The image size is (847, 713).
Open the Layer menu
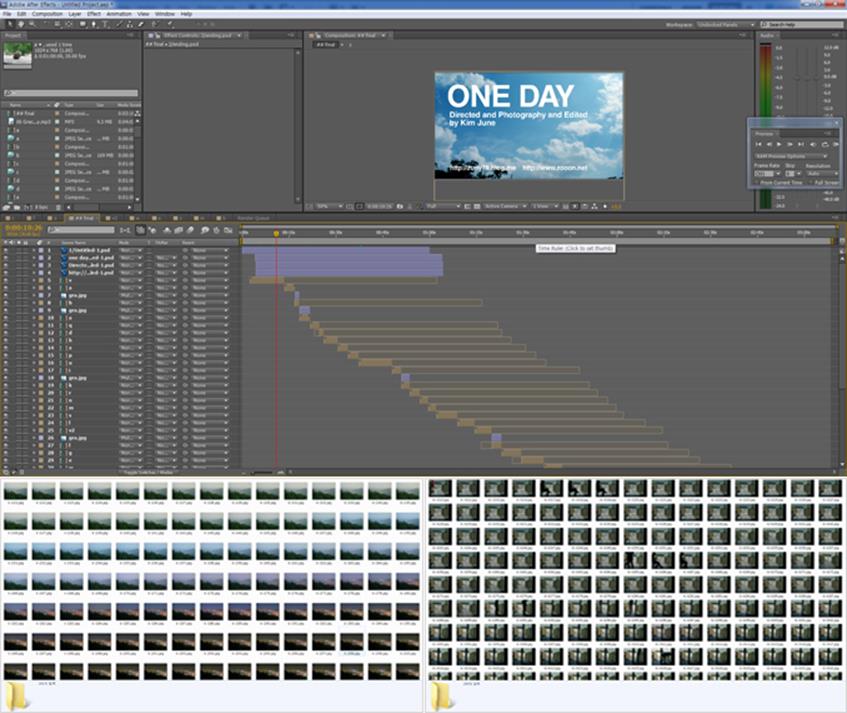pyautogui.click(x=75, y=14)
